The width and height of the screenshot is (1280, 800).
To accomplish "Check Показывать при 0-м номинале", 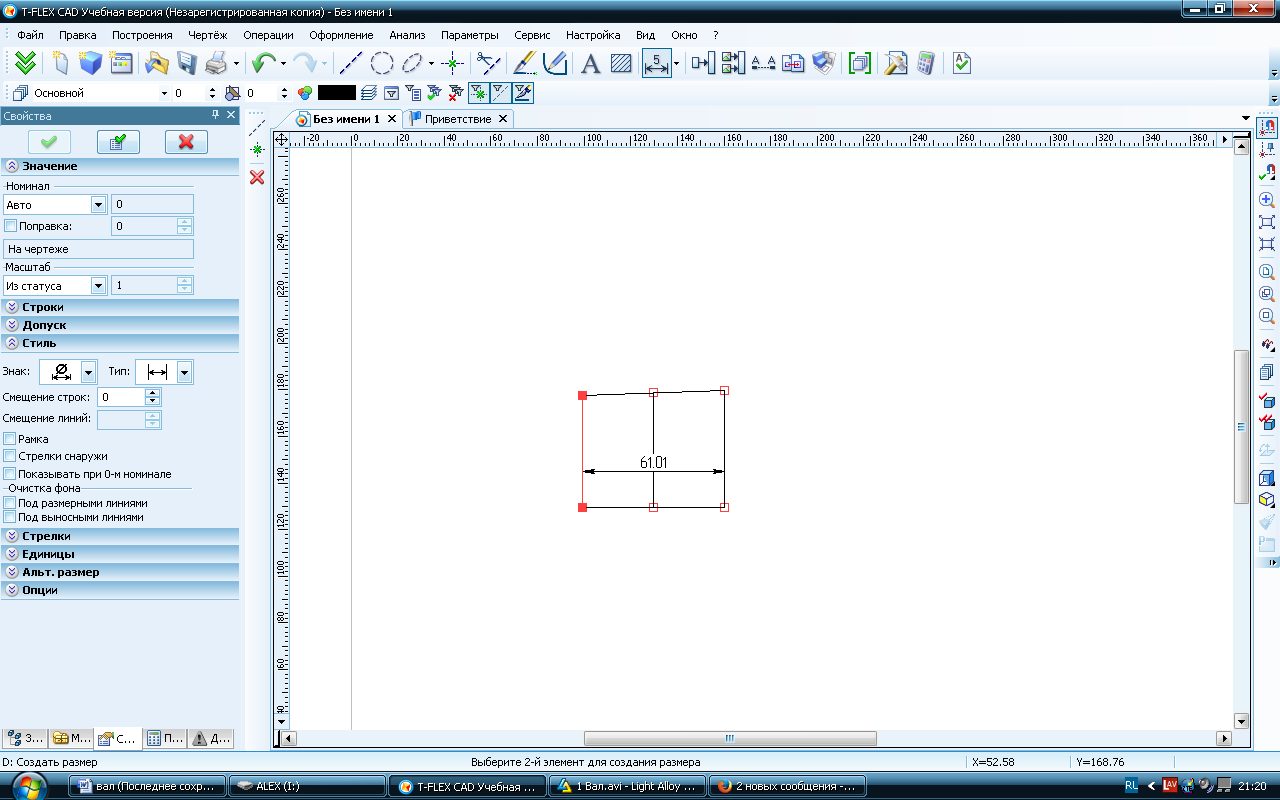I will [10, 473].
